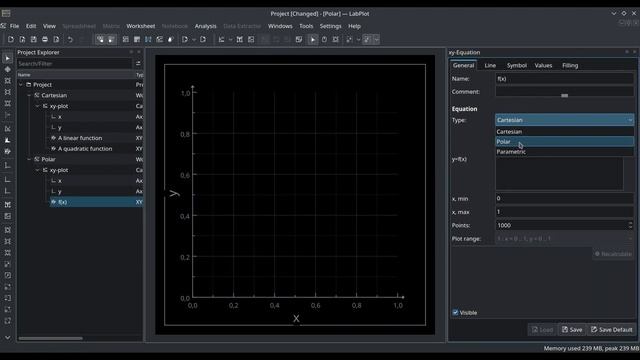
Task: Open the View menu
Action: [49, 26]
